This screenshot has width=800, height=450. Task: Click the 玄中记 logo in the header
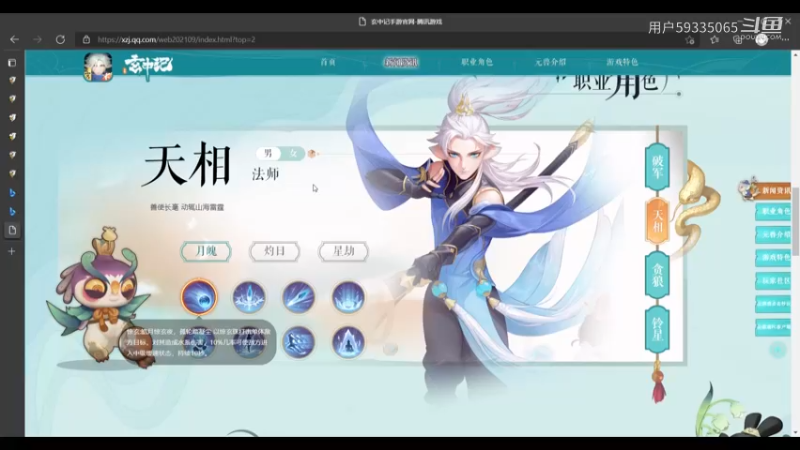point(148,66)
